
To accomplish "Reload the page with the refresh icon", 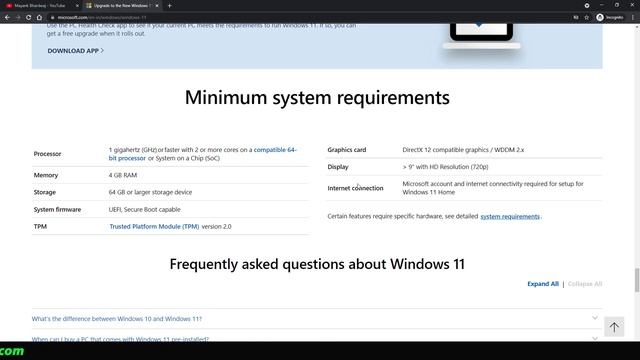I will [x=28, y=17].
